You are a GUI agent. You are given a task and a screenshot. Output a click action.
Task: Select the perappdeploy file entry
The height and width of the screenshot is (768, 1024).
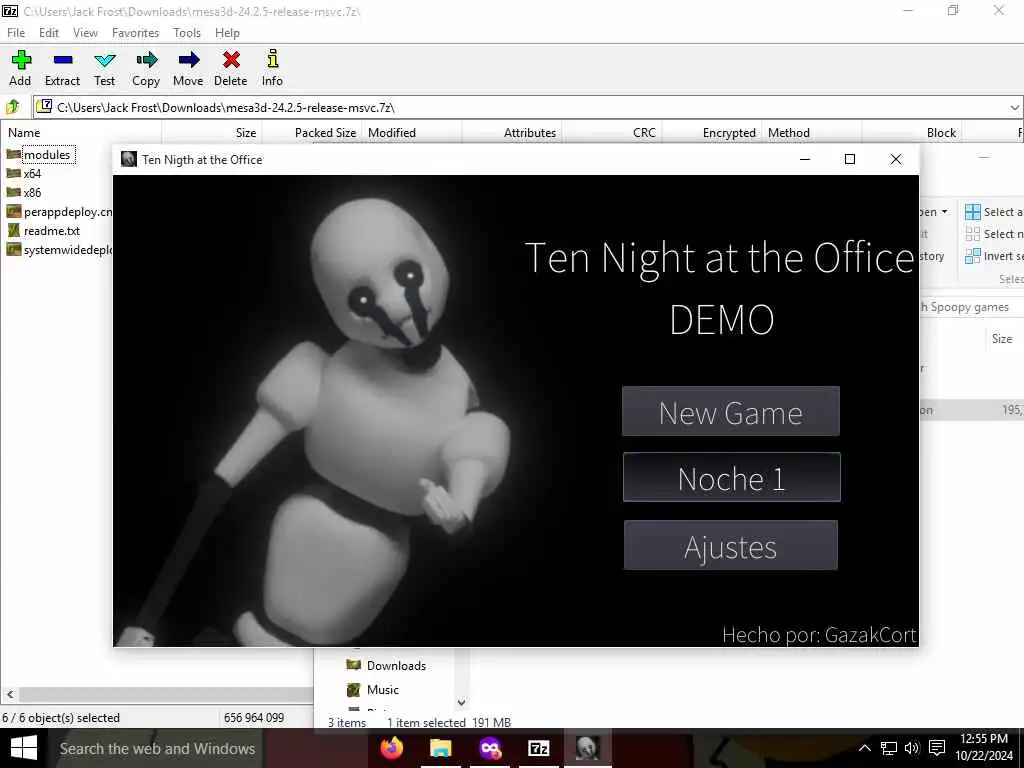[x=59, y=212]
